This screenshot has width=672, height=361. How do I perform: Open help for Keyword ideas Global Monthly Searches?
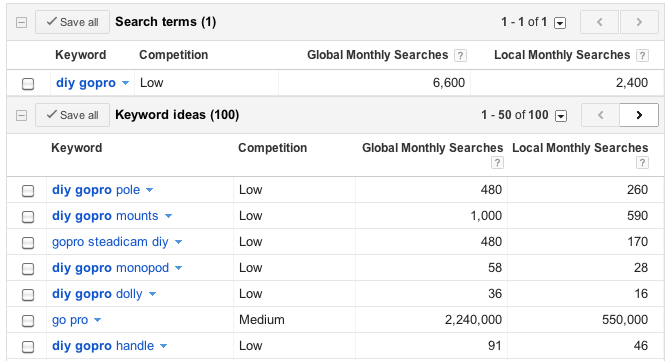point(497,162)
